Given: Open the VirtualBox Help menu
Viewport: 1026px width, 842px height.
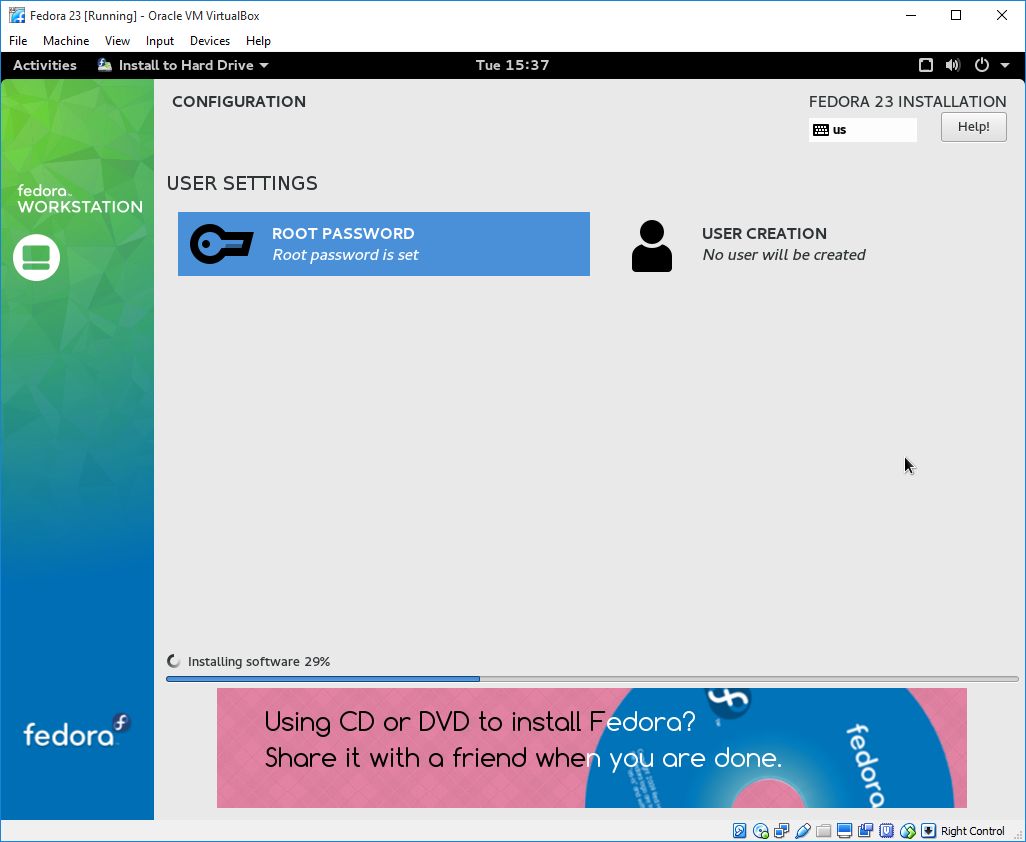Looking at the screenshot, I should (x=258, y=41).
